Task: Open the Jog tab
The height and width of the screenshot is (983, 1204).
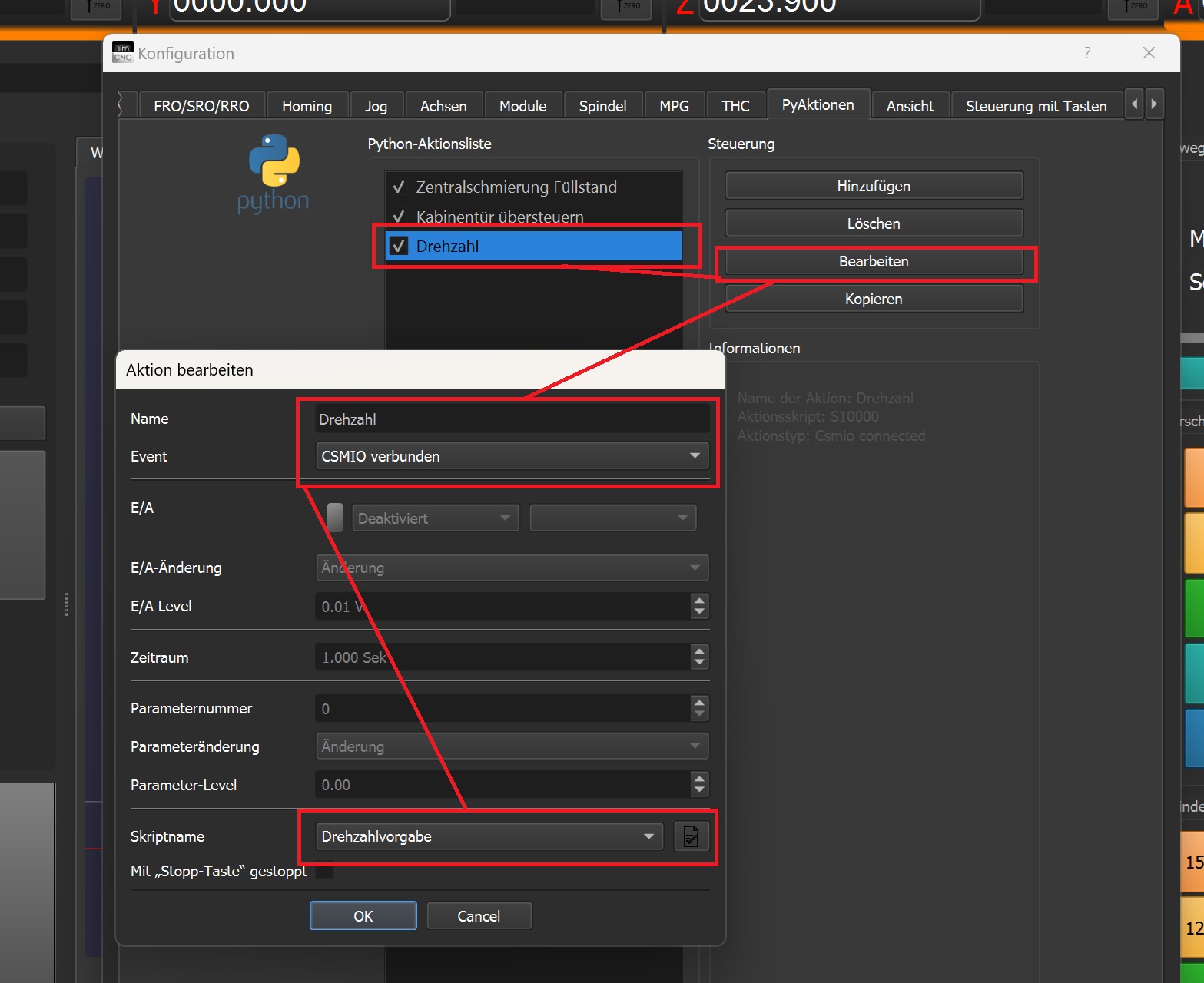Action: (x=376, y=106)
